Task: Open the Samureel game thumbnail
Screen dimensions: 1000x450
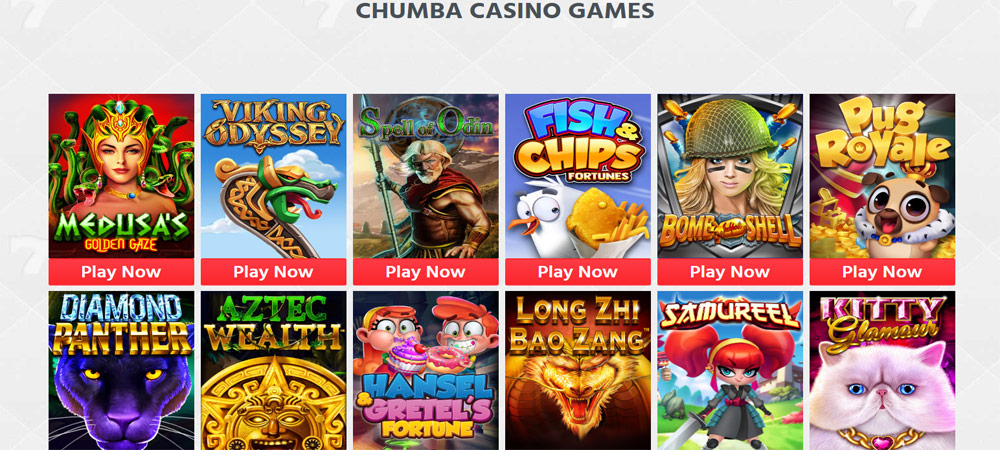Action: click(x=730, y=371)
